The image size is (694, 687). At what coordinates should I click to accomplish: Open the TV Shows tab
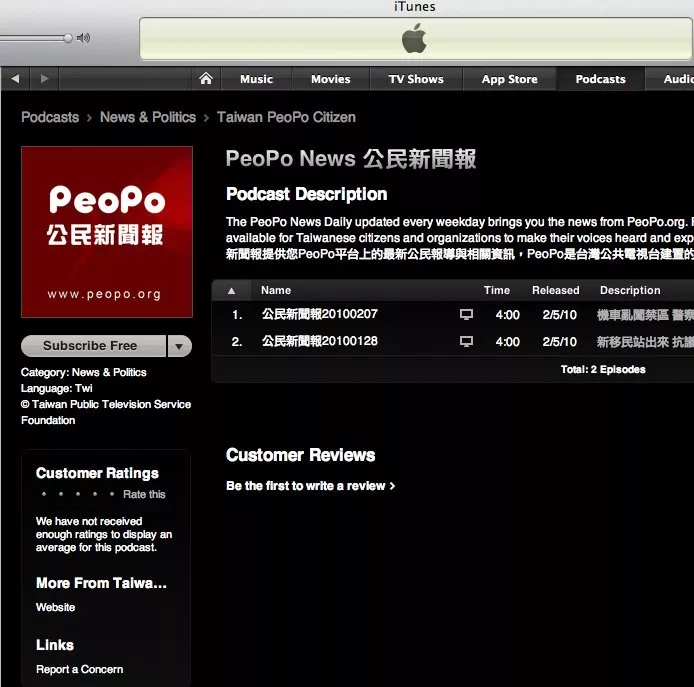tap(416, 79)
